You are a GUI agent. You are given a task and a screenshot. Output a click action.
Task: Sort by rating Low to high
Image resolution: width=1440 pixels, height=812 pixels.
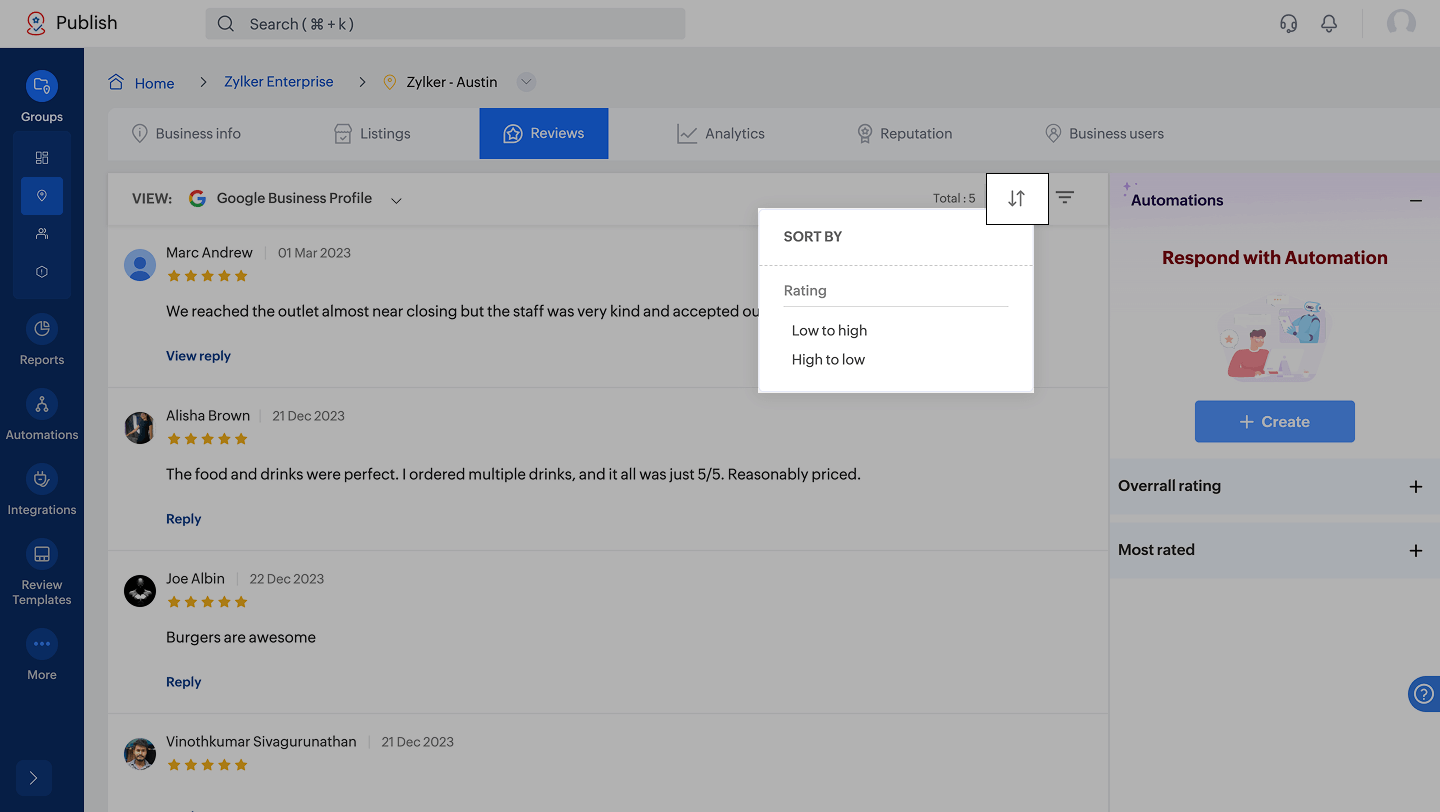(829, 330)
